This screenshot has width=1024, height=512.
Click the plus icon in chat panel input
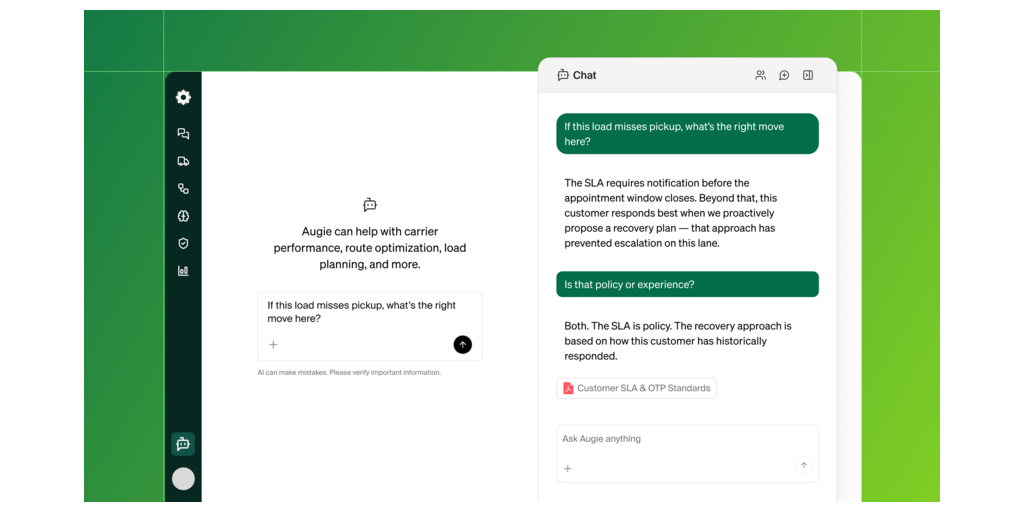tap(567, 468)
